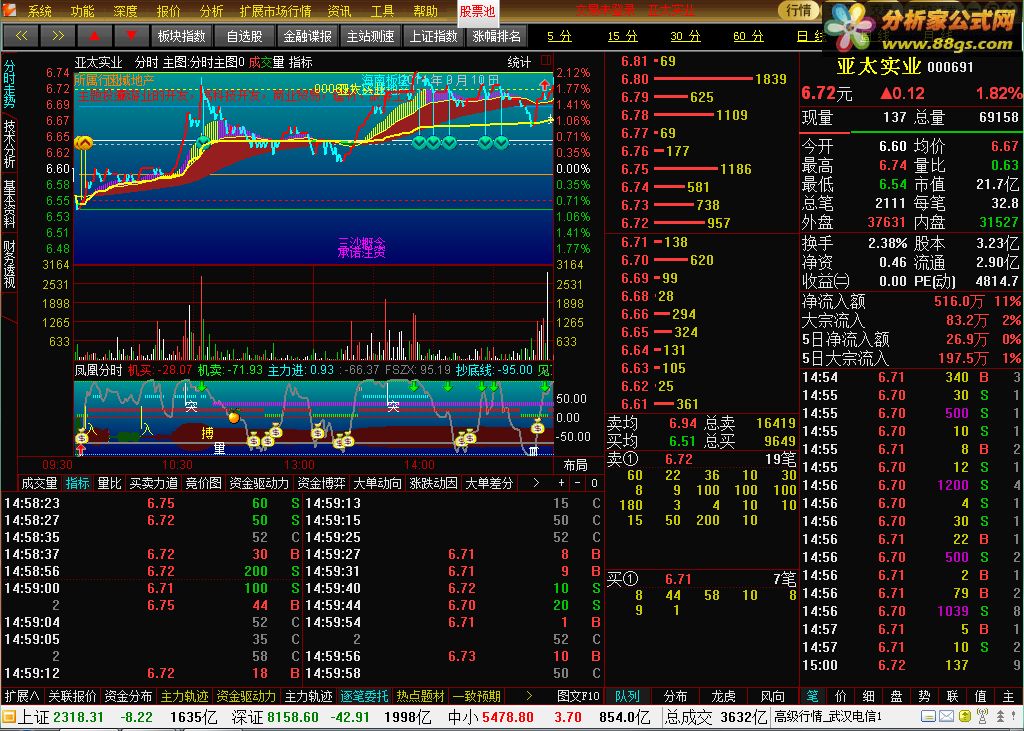Switch to the 龙虎 tab
Image resolution: width=1024 pixels, height=731 pixels.
coord(724,696)
